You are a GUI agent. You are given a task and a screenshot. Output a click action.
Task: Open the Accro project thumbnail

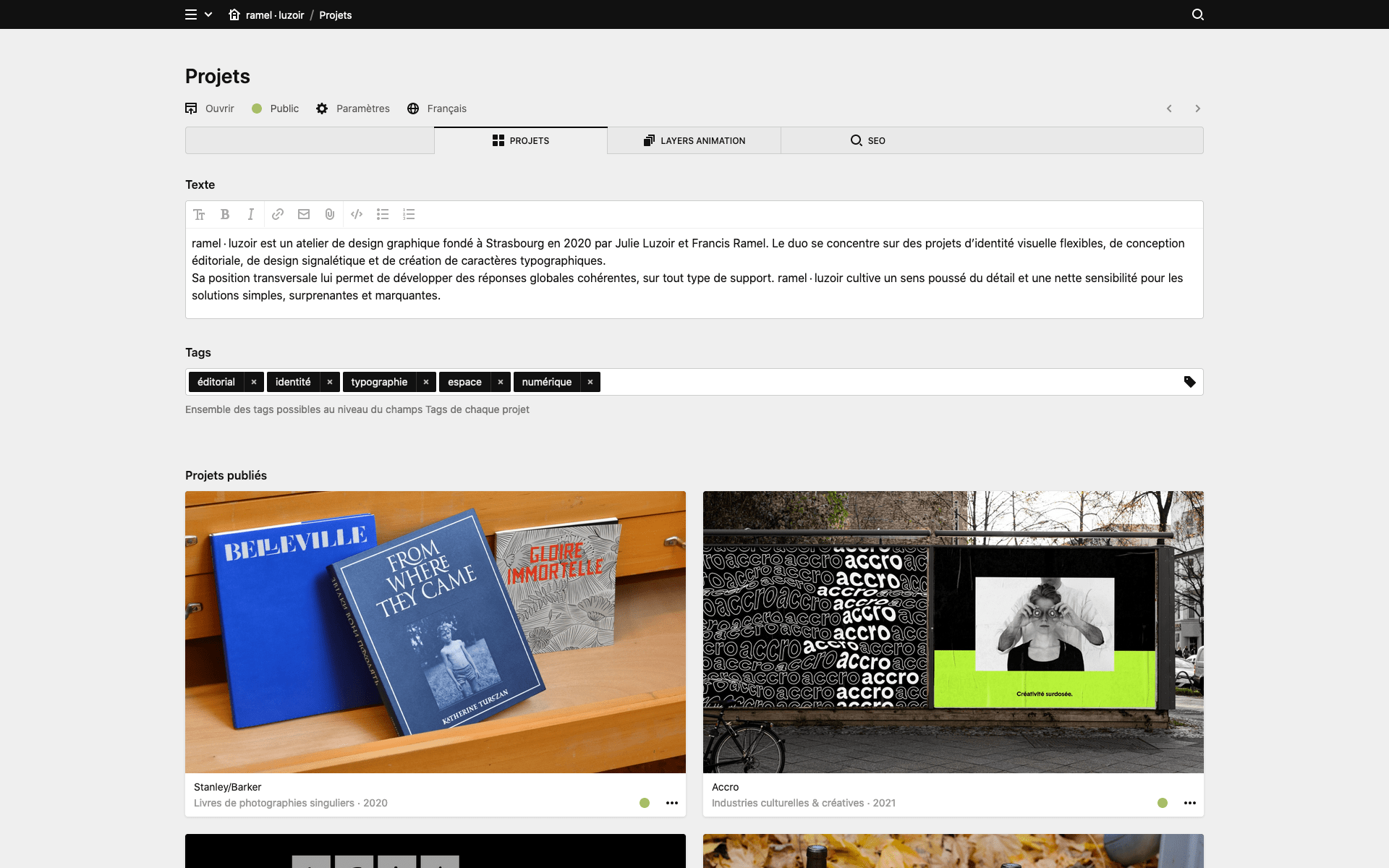pos(953,632)
